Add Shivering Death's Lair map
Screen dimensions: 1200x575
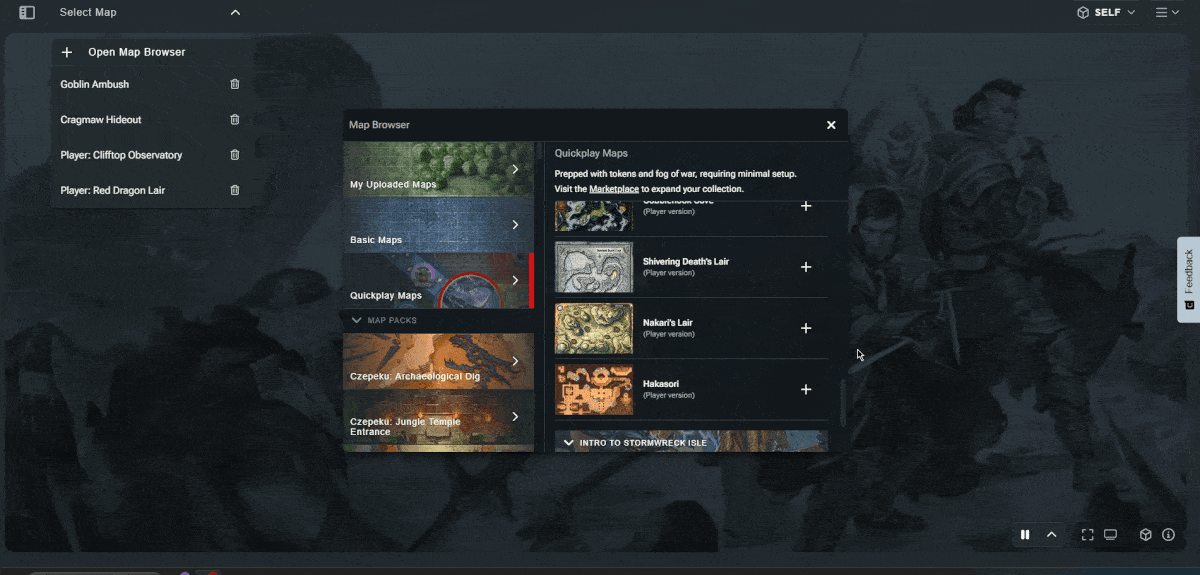click(806, 267)
